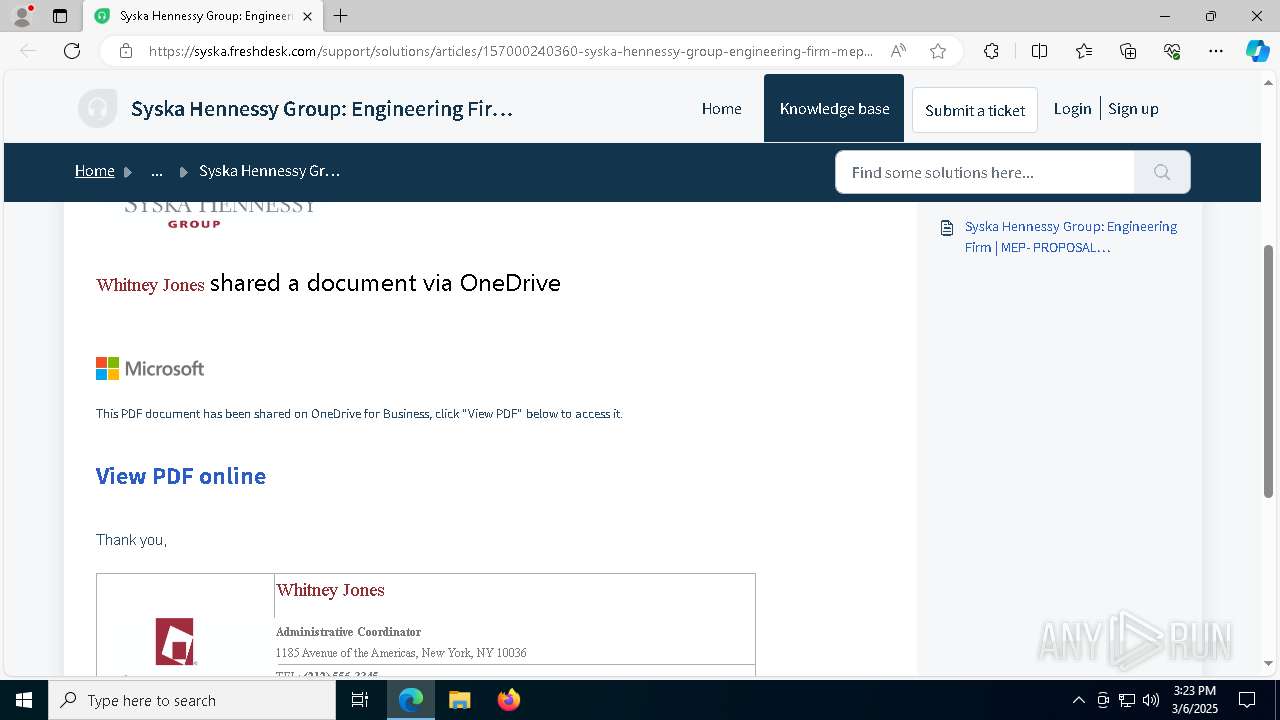Image resolution: width=1280 pixels, height=720 pixels.
Task: Open Browser essentials heart icon
Action: point(1172,51)
